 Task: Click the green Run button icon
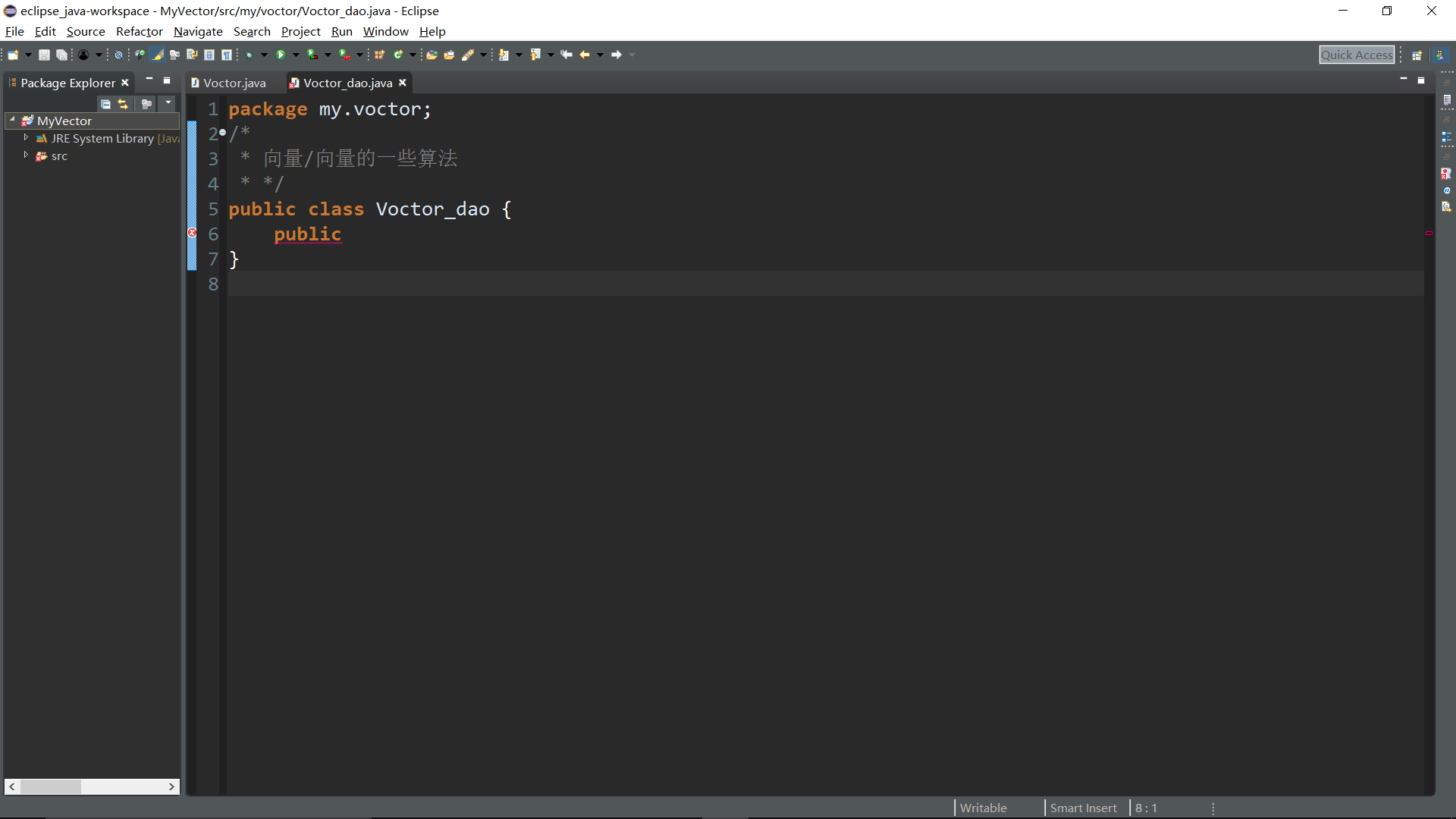point(281,55)
